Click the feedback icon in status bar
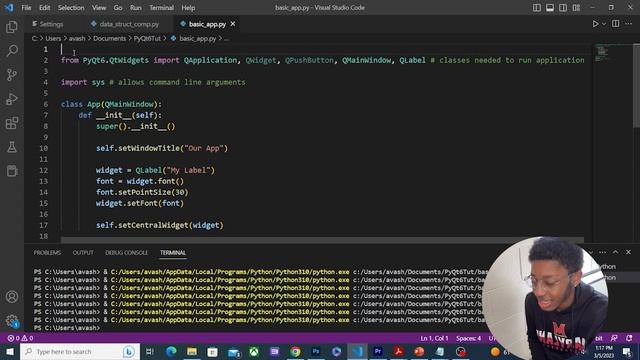Screen dimensions: 640x360 614,338
